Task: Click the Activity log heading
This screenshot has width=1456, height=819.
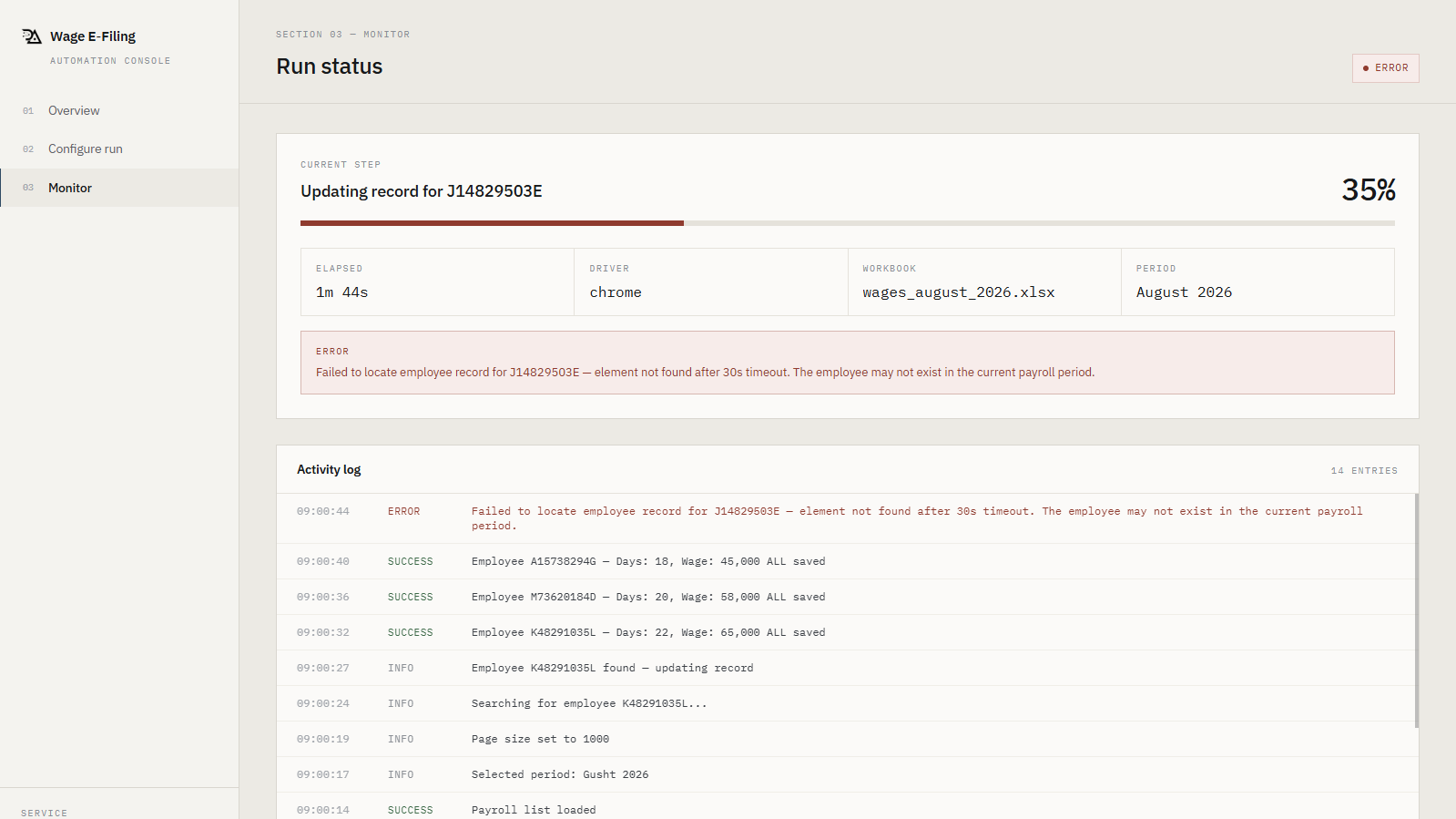Action: click(x=329, y=470)
